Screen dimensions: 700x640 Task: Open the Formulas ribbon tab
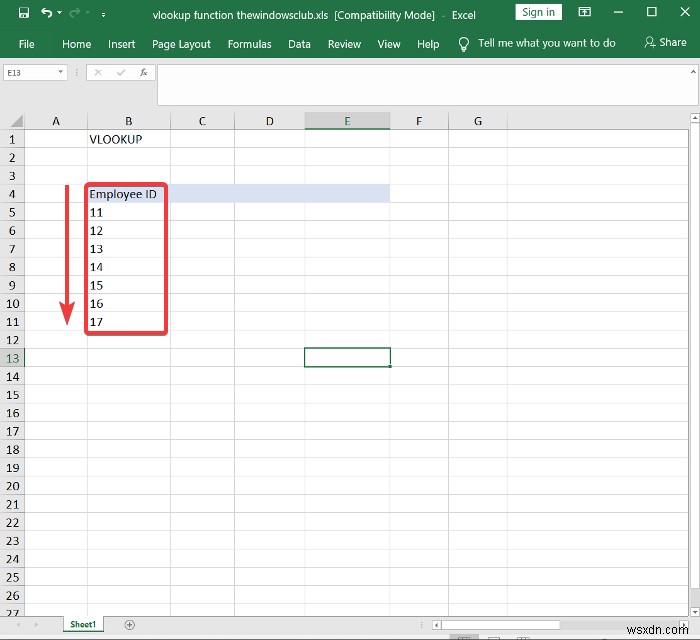pos(250,44)
